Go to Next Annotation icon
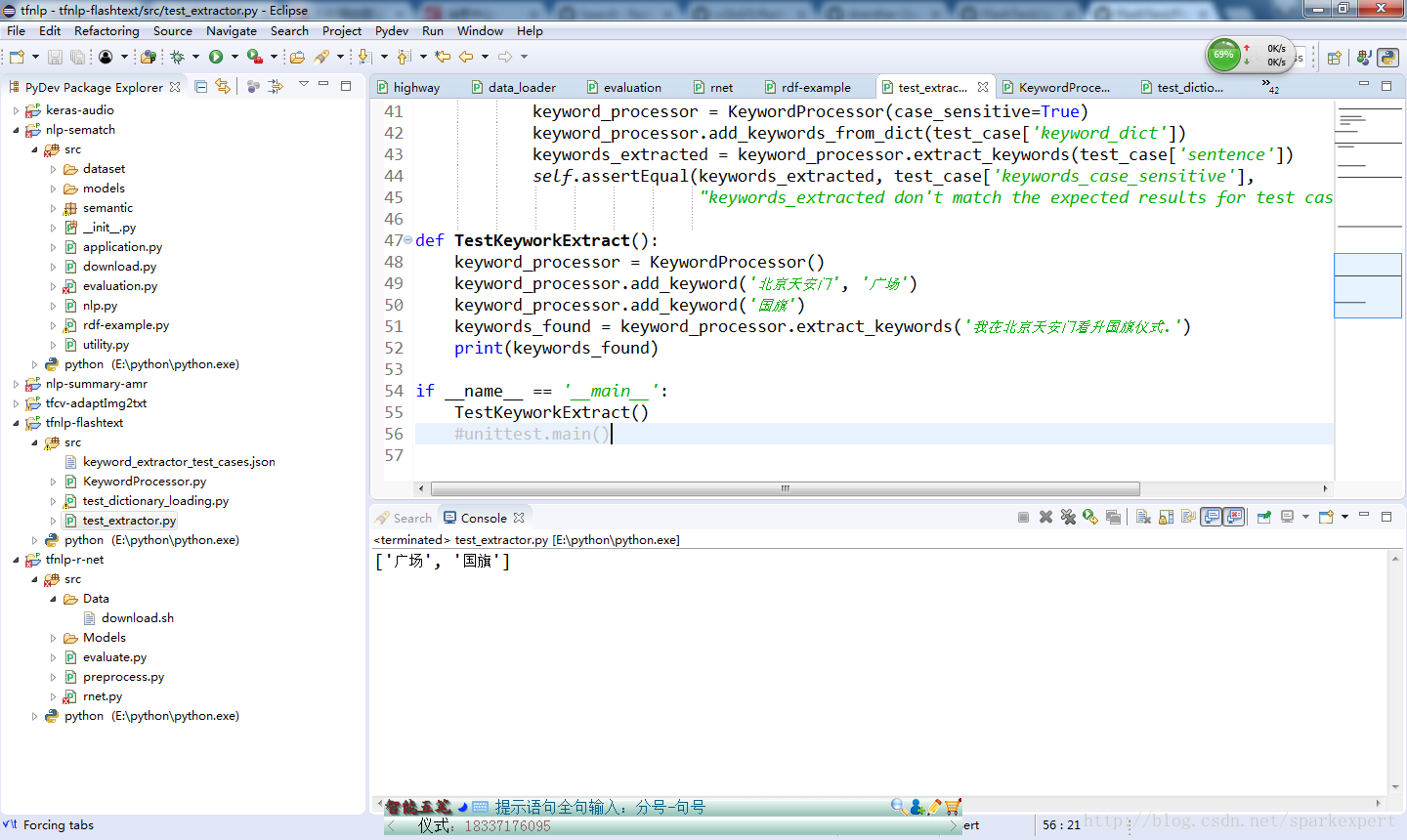1407x840 pixels. (x=364, y=57)
